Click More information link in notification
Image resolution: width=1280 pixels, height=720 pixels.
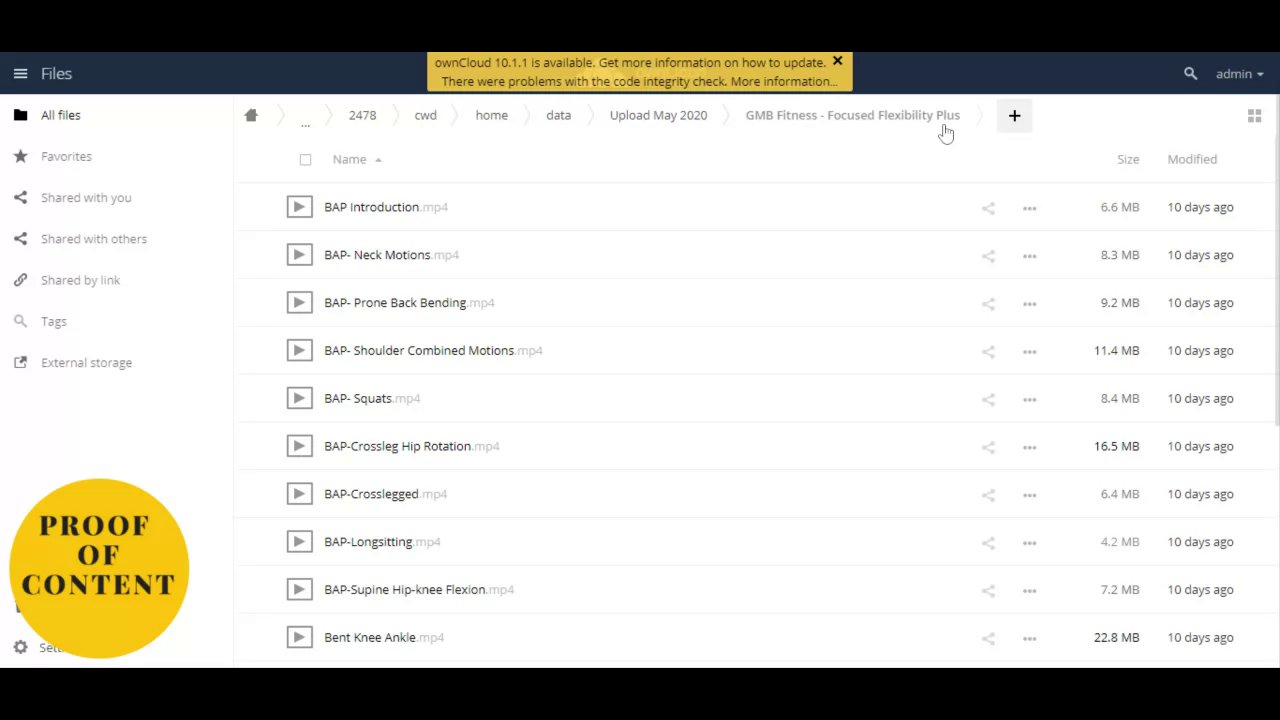point(783,82)
